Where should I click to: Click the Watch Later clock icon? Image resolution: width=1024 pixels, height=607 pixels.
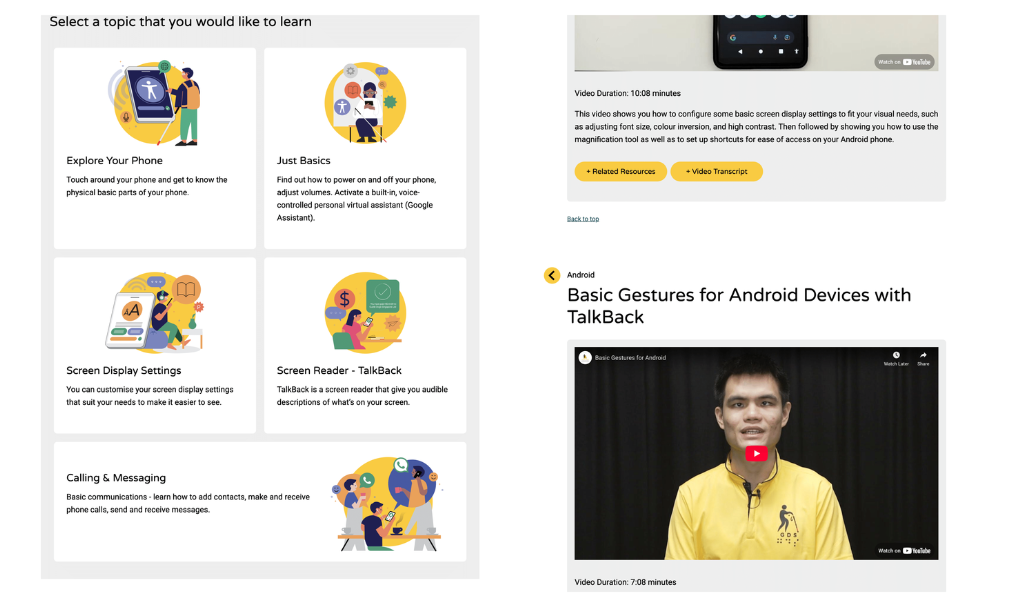click(x=896, y=355)
